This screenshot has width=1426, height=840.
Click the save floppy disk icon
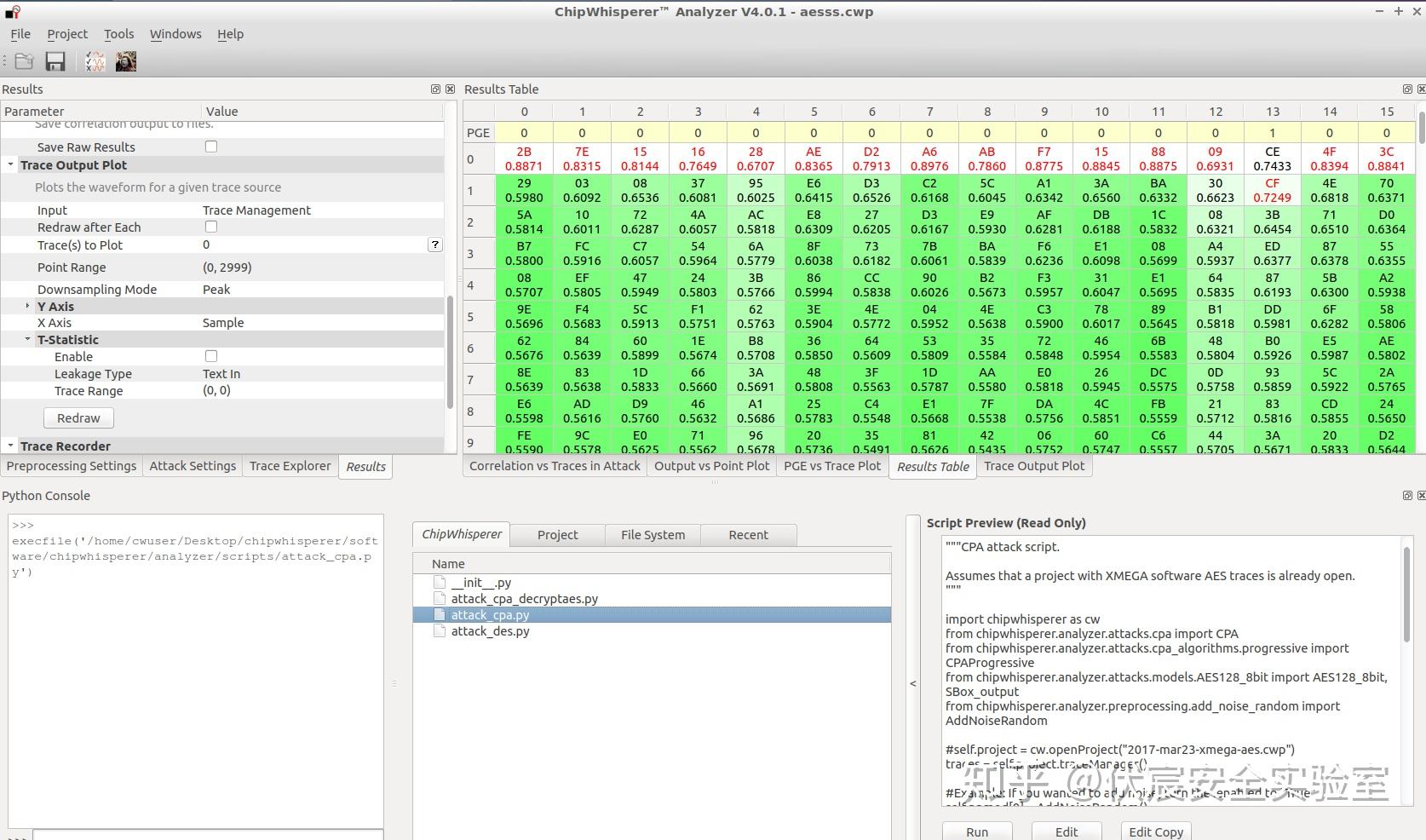pyautogui.click(x=55, y=61)
